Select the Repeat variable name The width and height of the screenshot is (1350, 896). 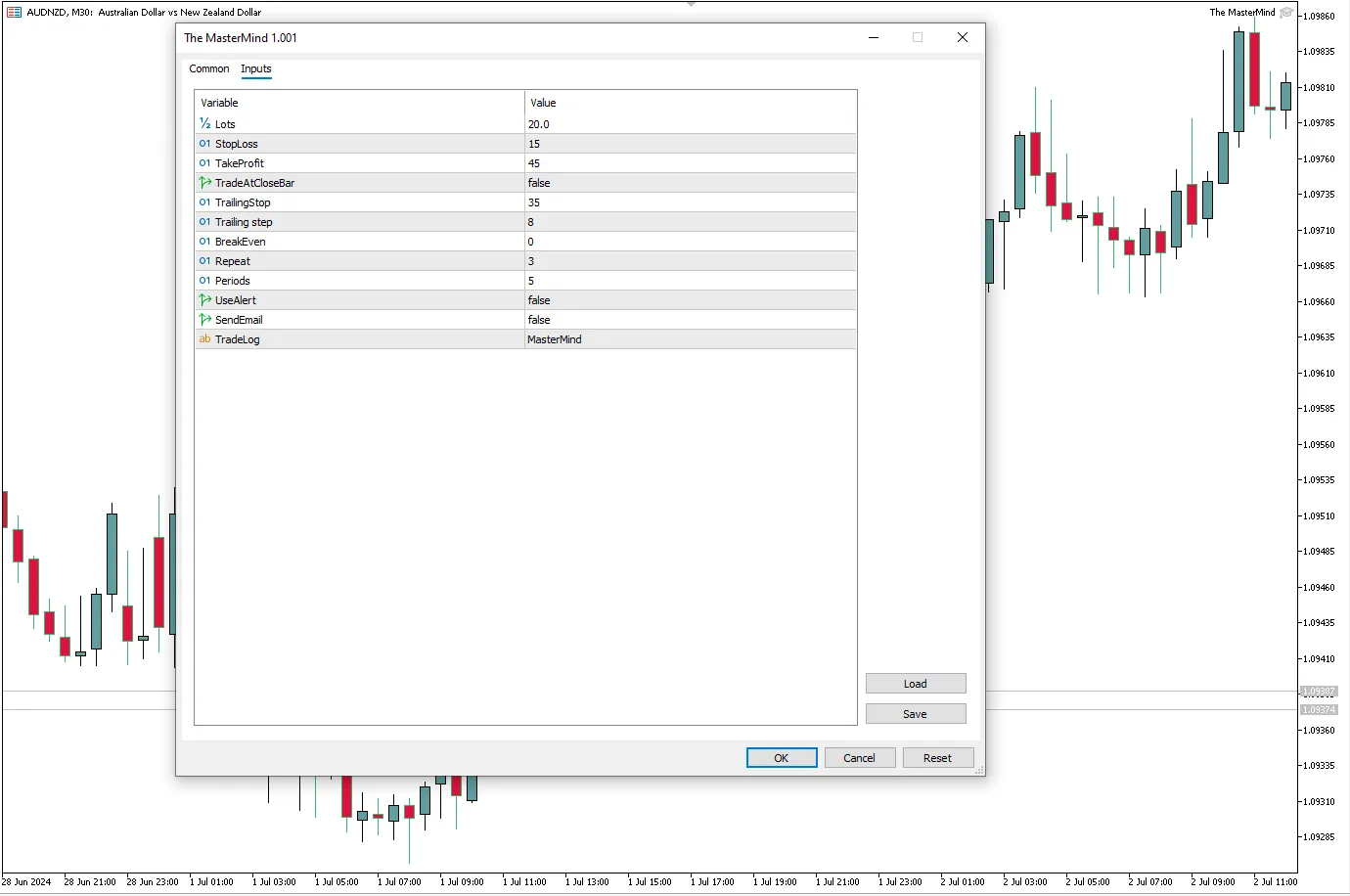coord(233,261)
